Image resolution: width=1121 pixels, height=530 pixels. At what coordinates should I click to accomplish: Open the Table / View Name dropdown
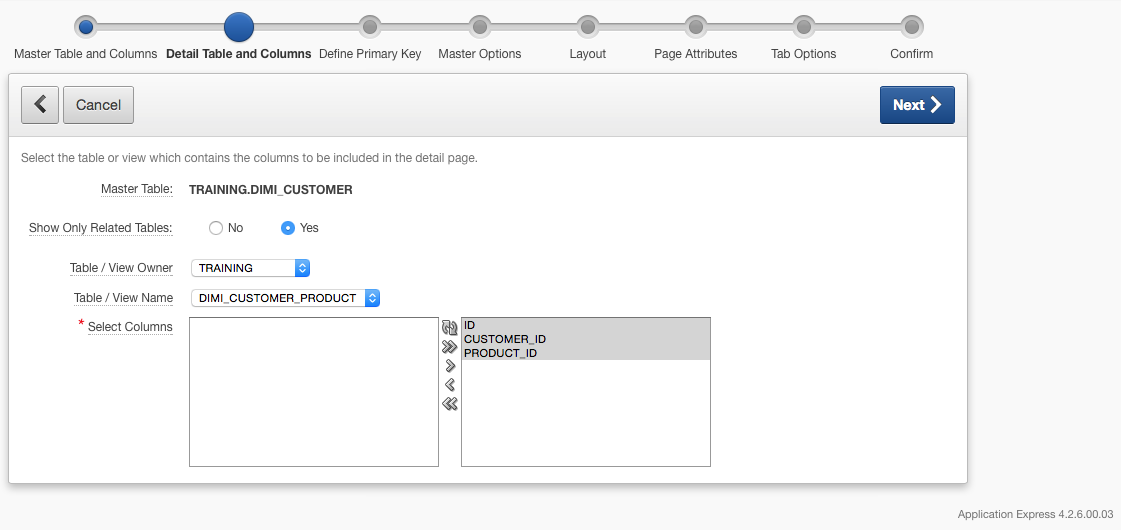(x=285, y=298)
